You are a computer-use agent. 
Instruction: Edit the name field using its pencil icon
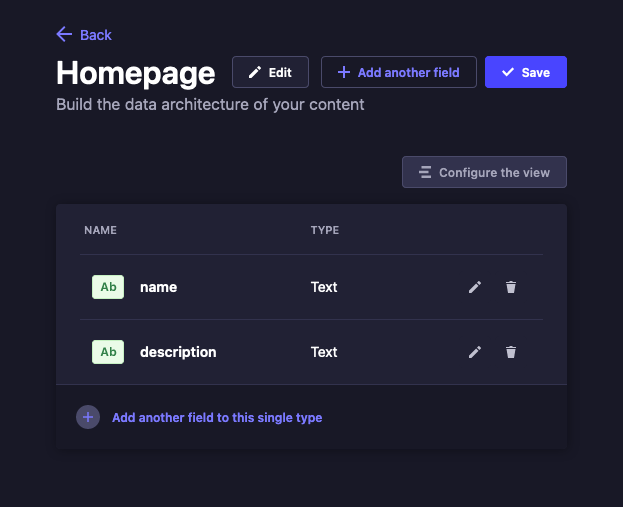(x=475, y=287)
